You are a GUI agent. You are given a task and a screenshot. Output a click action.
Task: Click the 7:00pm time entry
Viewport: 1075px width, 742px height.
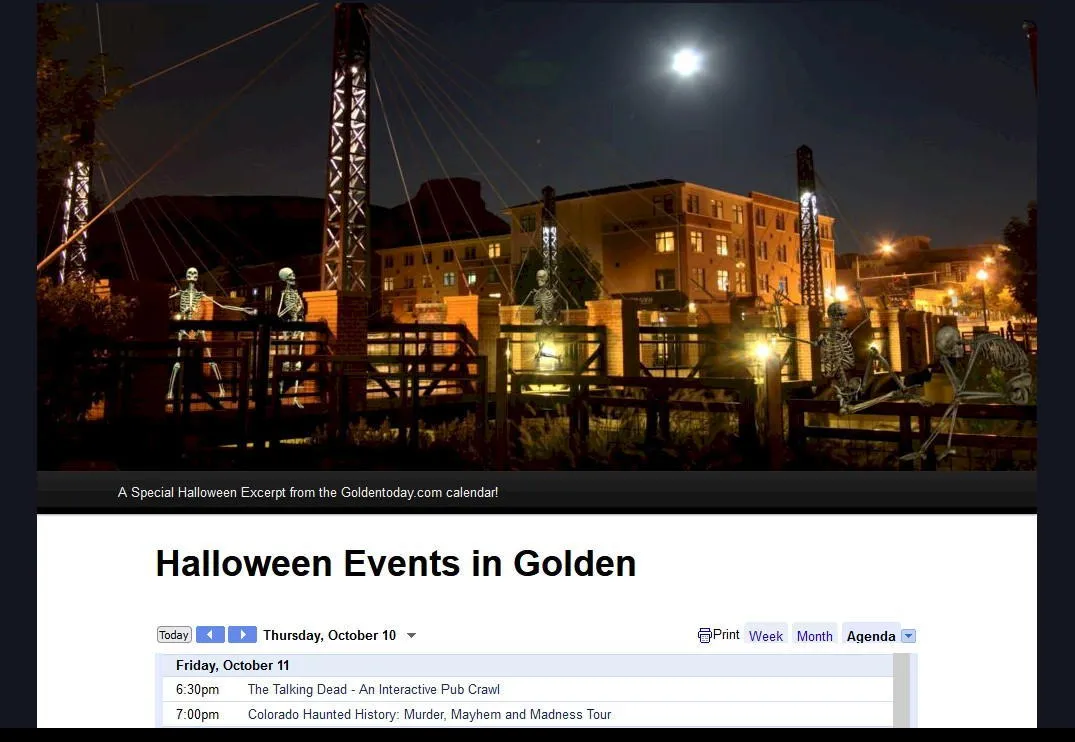click(198, 715)
